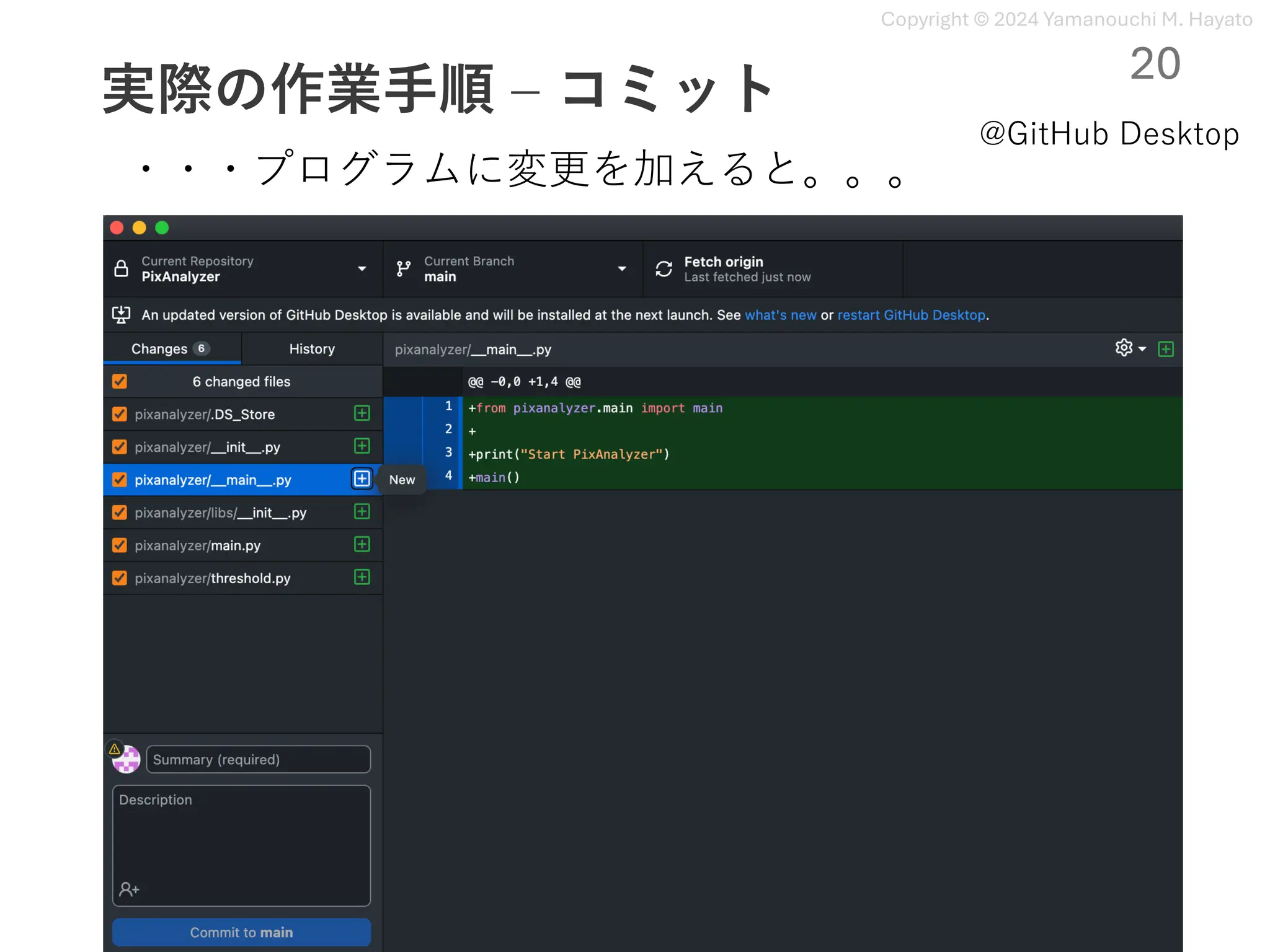The height and width of the screenshot is (952, 1270).
Task: Open the diff settings gear icon
Action: [x=1124, y=348]
